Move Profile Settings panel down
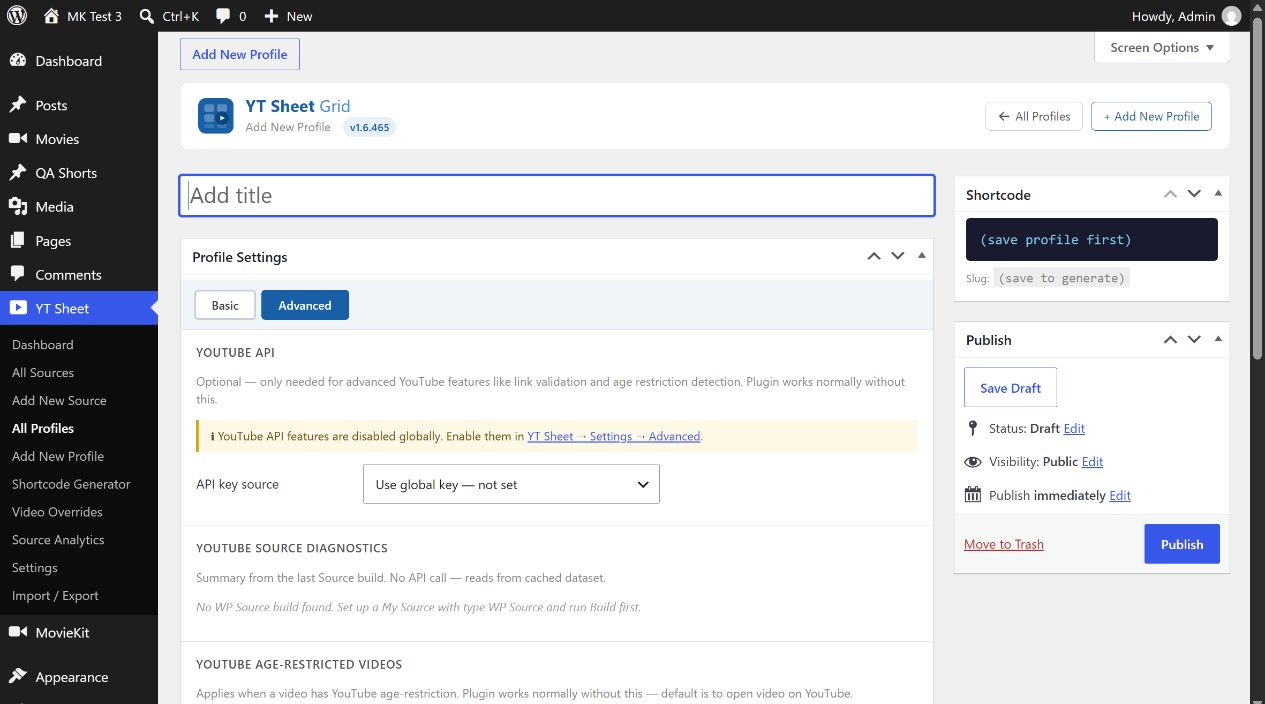Image resolution: width=1265 pixels, height=704 pixels. coord(898,256)
